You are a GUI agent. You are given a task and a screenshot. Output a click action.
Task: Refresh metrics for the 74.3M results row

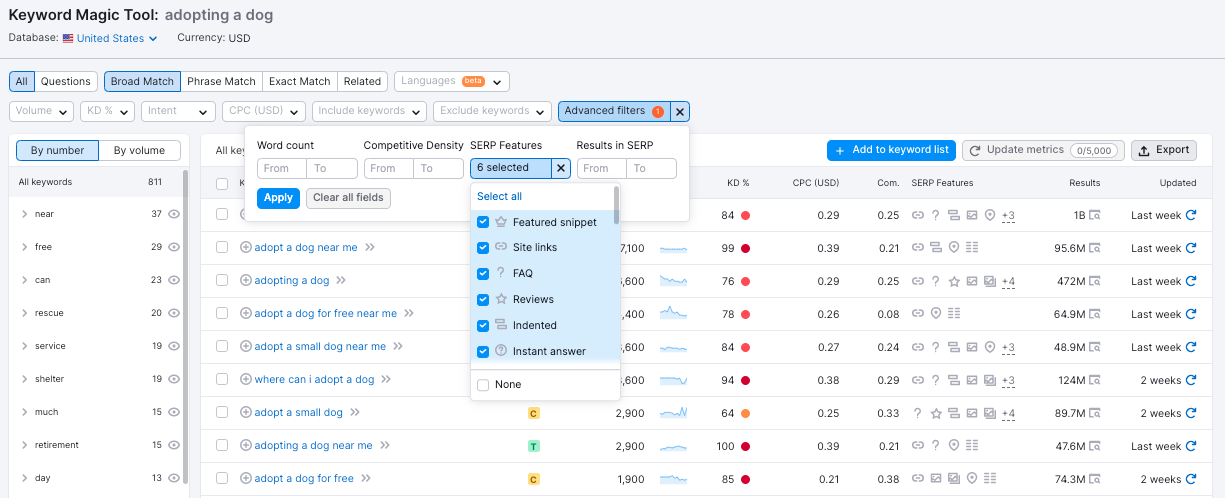click(x=1190, y=479)
